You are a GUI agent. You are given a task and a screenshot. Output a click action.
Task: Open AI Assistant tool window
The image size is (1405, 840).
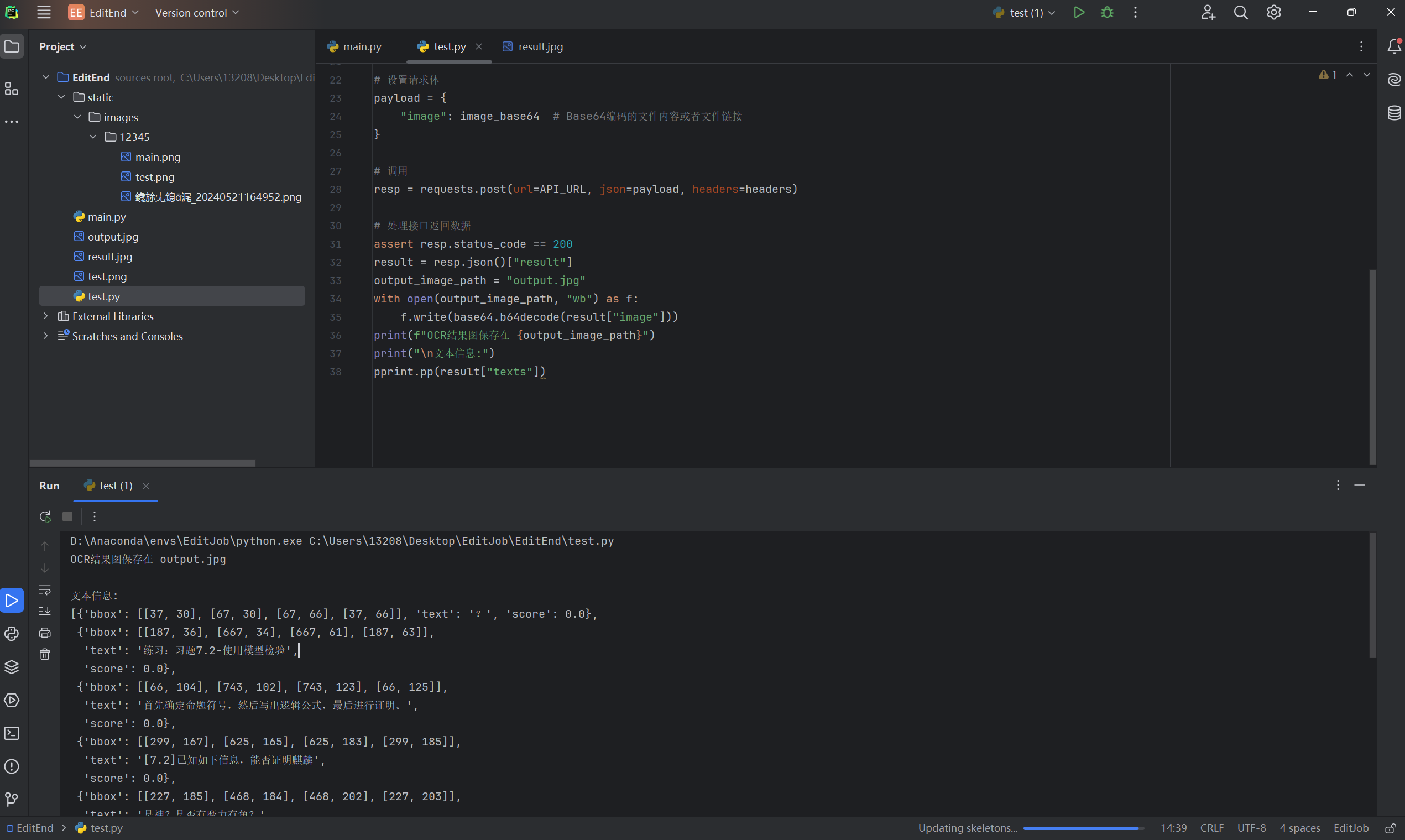click(x=1394, y=80)
